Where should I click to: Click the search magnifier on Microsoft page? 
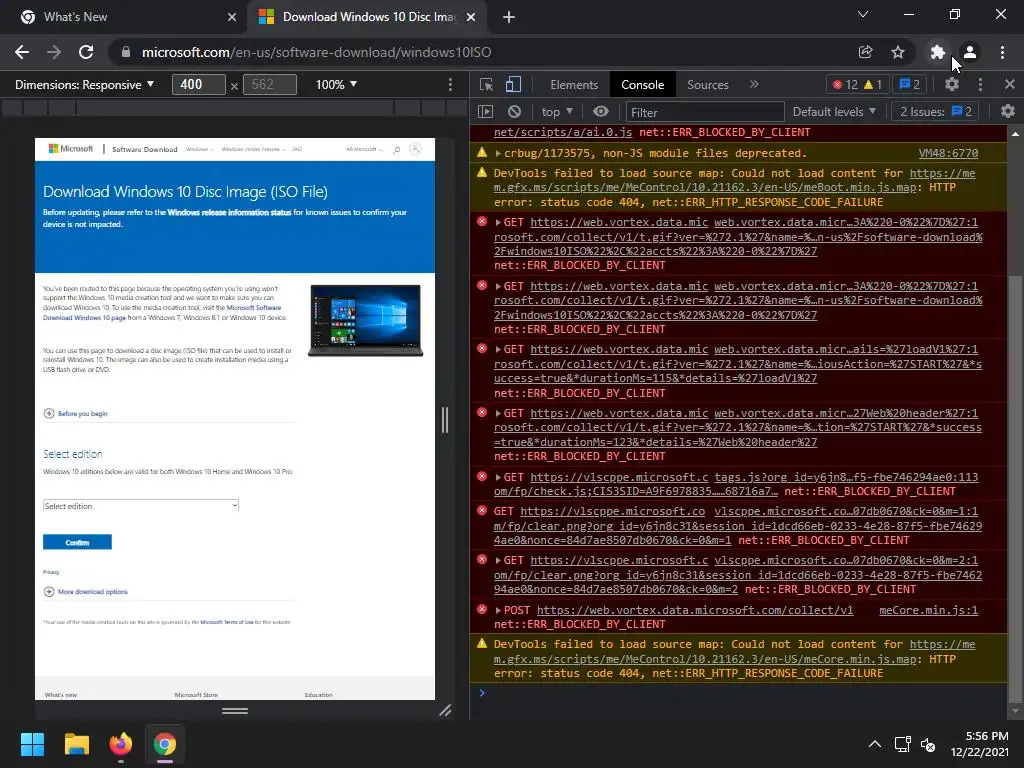pos(396,150)
